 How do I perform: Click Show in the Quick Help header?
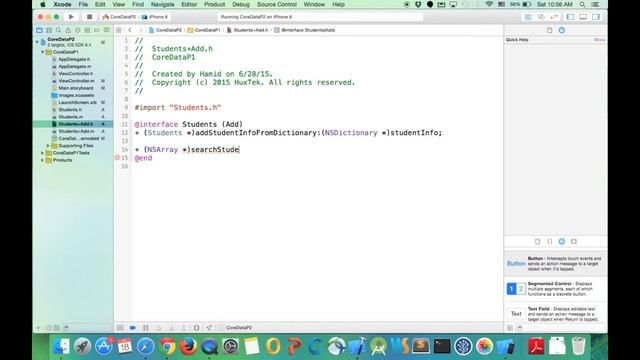(599, 40)
